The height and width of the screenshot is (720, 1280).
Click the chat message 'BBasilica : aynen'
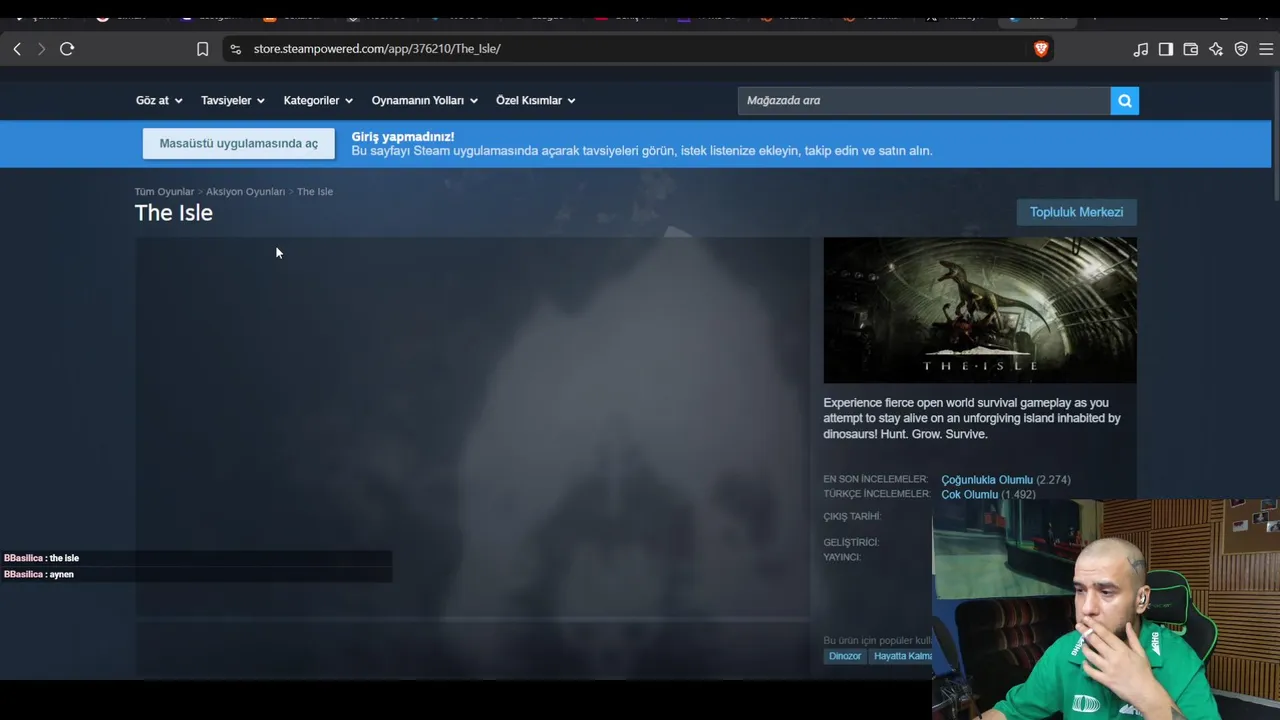pyautogui.click(x=39, y=574)
